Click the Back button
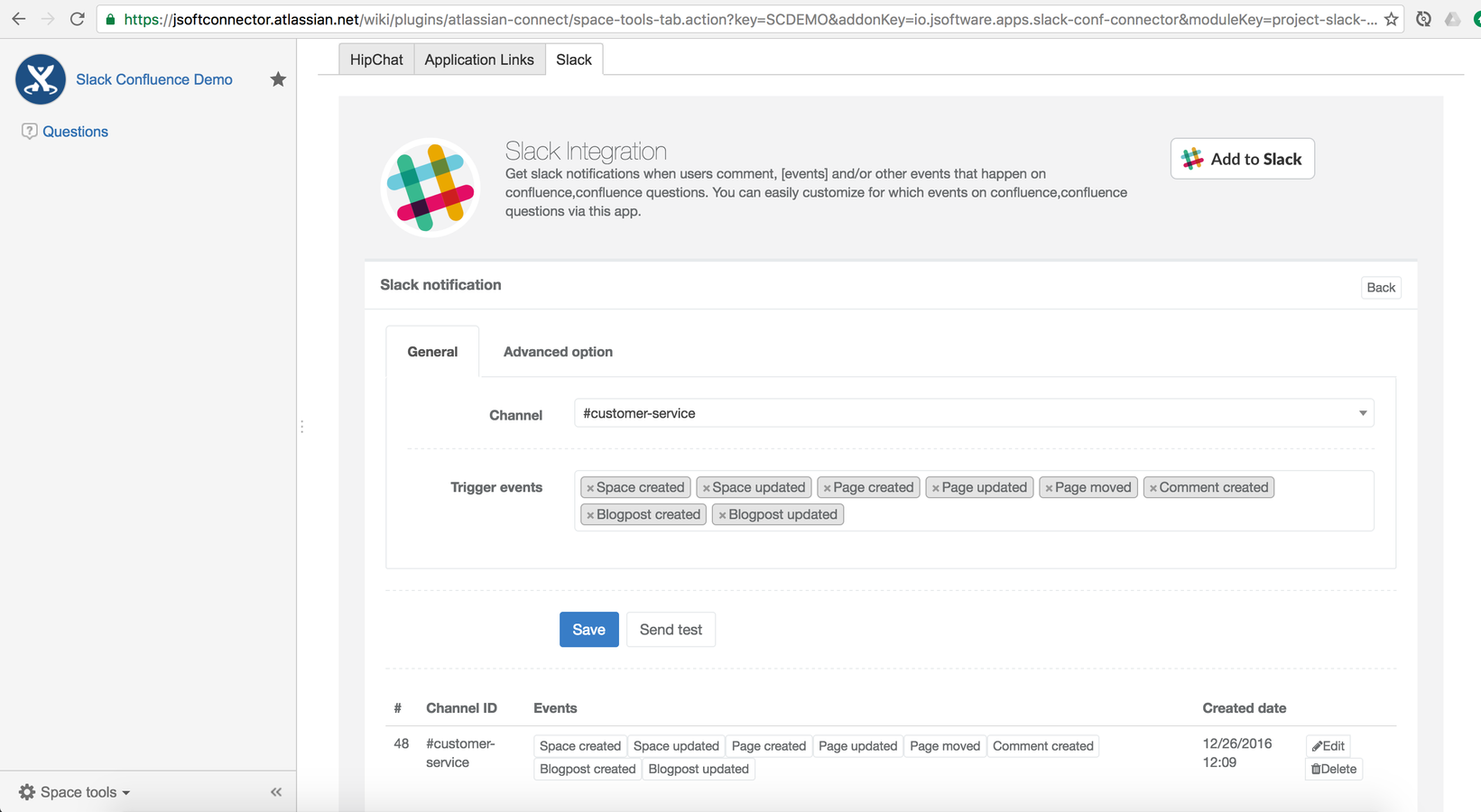 (1381, 288)
